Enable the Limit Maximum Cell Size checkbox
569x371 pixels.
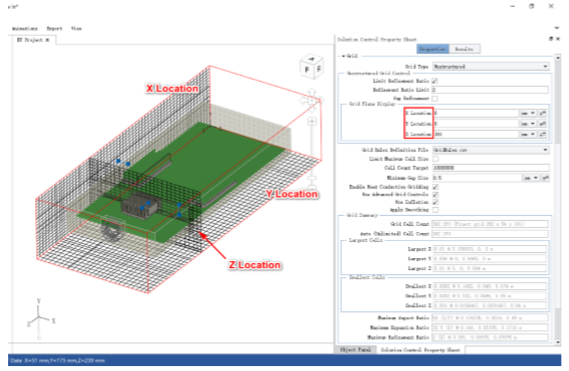[435, 159]
